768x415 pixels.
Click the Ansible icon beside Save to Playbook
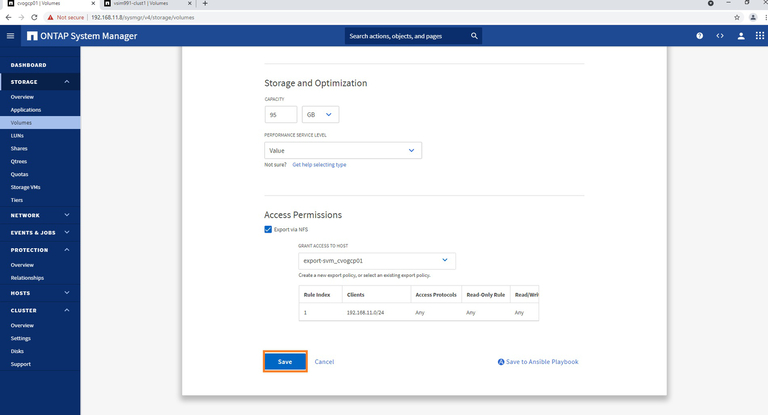(x=501, y=362)
